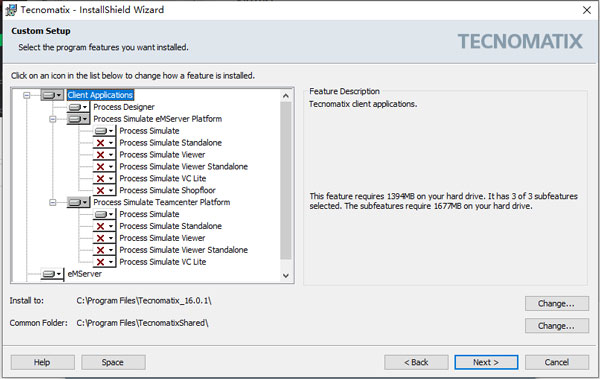Select Process Simulate Viewer label under eMServer Platform

click(x=162, y=155)
